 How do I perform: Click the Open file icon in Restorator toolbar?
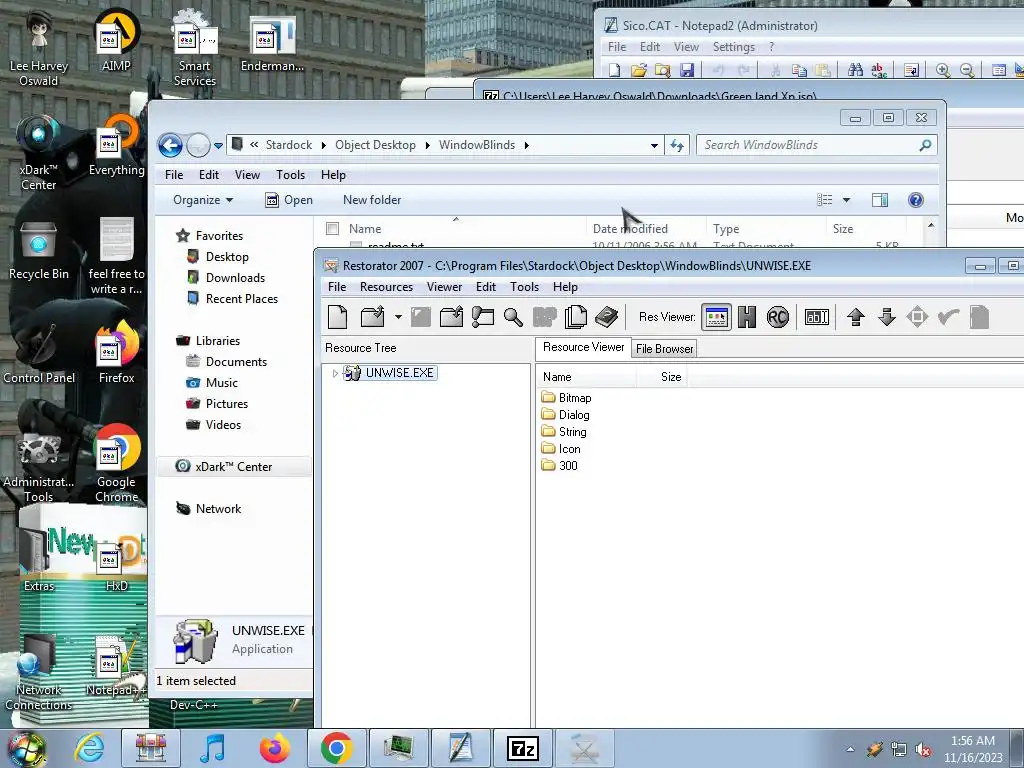coord(373,317)
